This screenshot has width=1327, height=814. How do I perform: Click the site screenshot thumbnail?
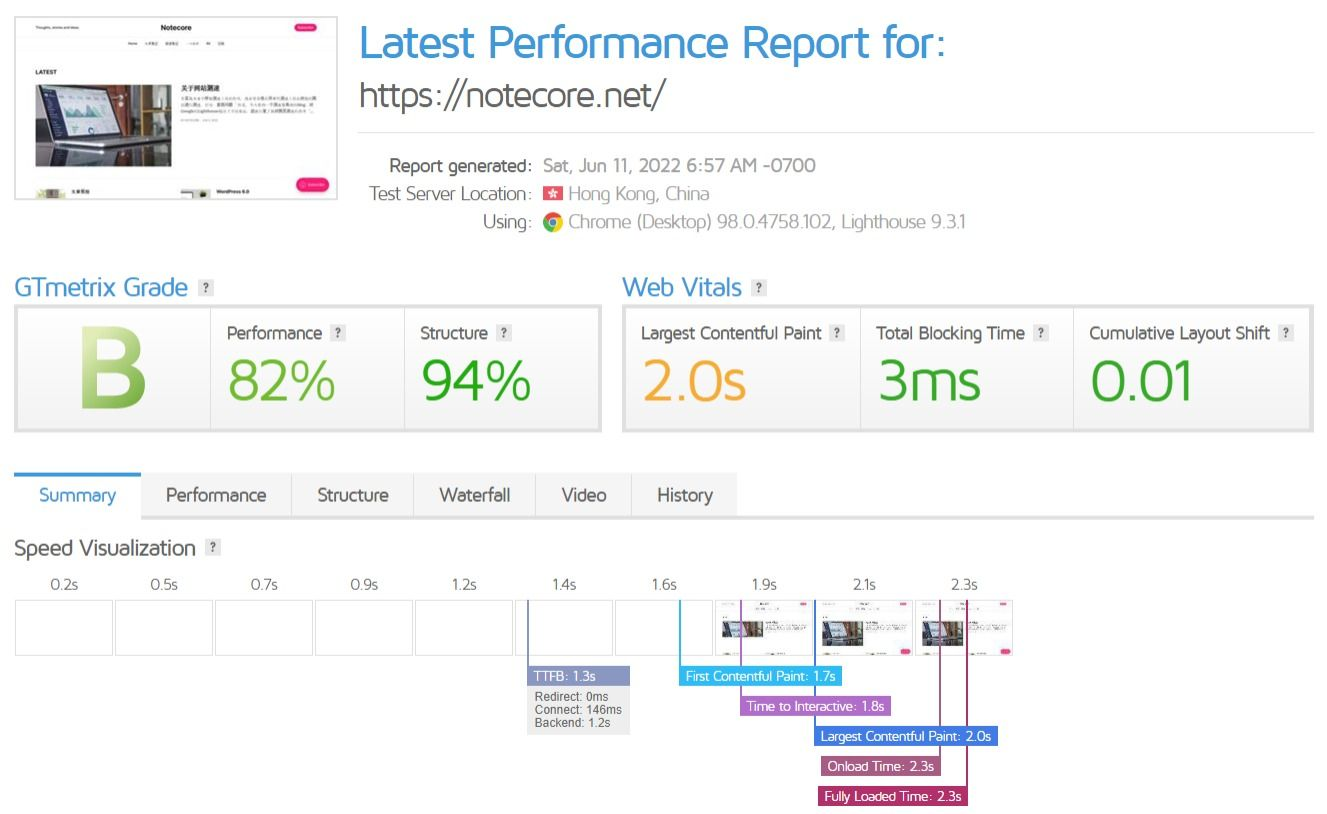(176, 107)
